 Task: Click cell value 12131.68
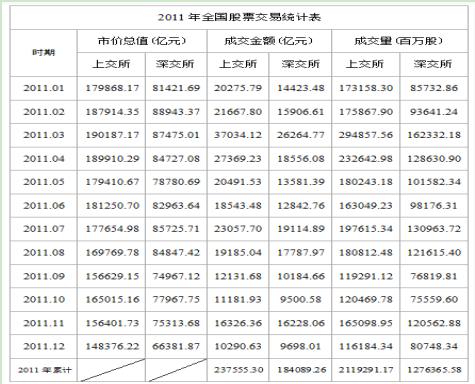238,276
